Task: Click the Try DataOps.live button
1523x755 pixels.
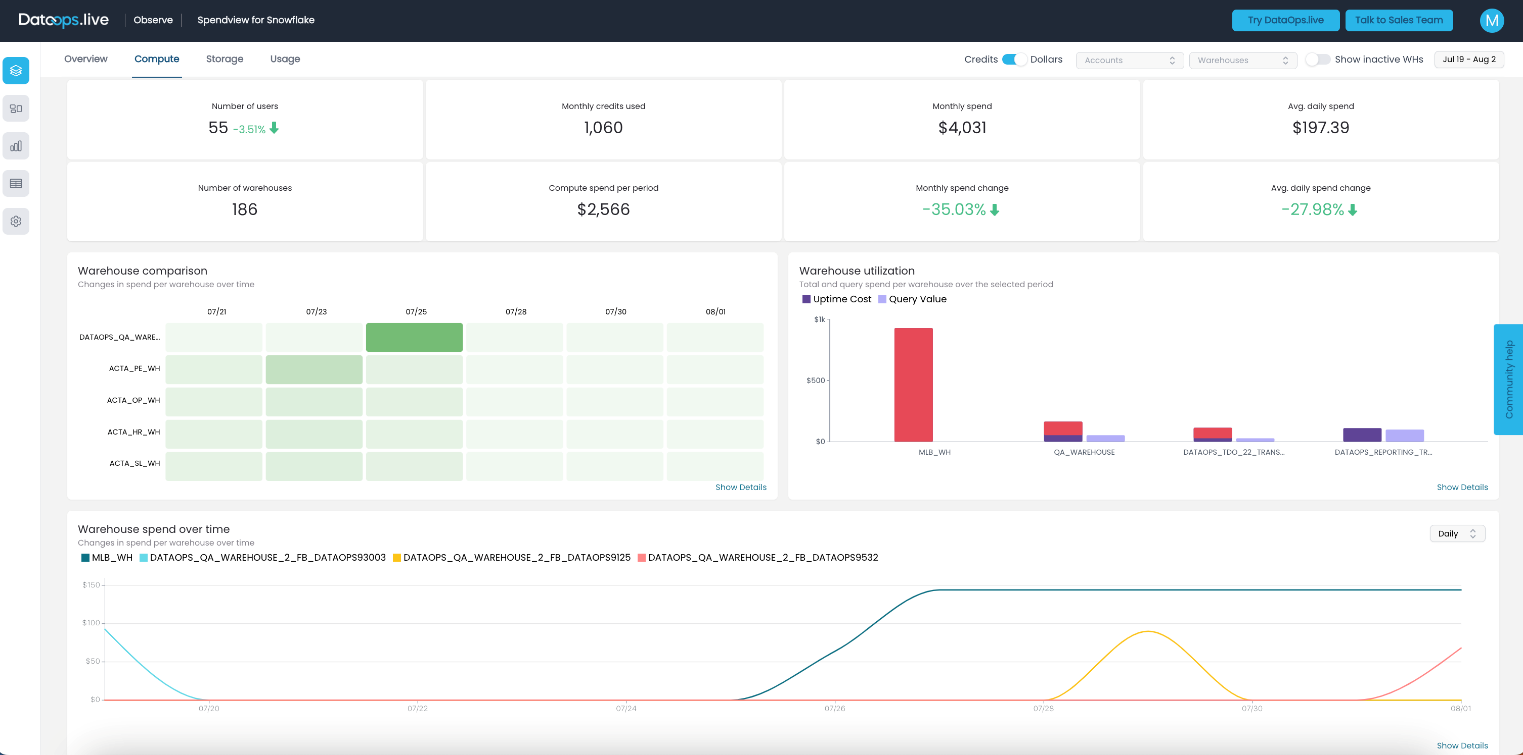Action: point(1285,20)
